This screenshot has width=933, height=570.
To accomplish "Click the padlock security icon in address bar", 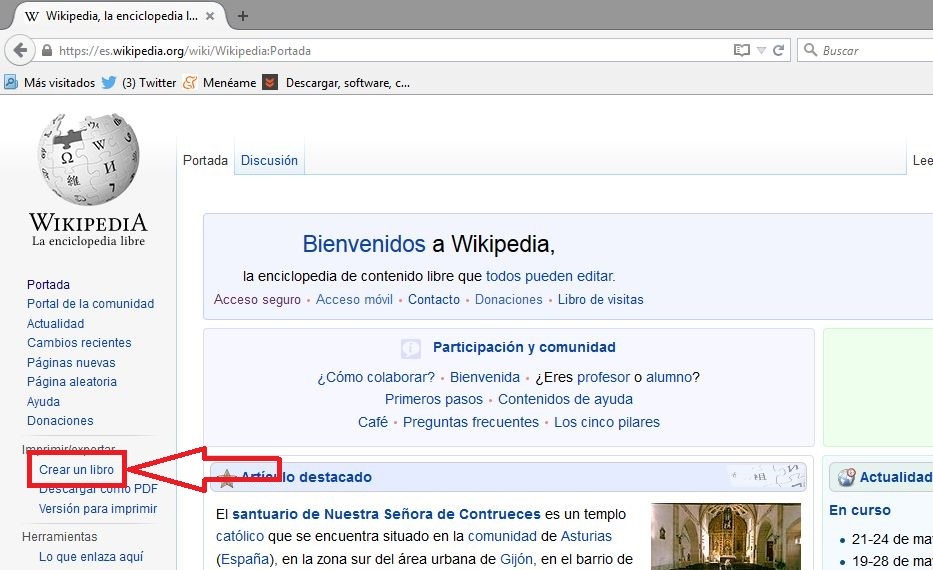I will click(47, 51).
